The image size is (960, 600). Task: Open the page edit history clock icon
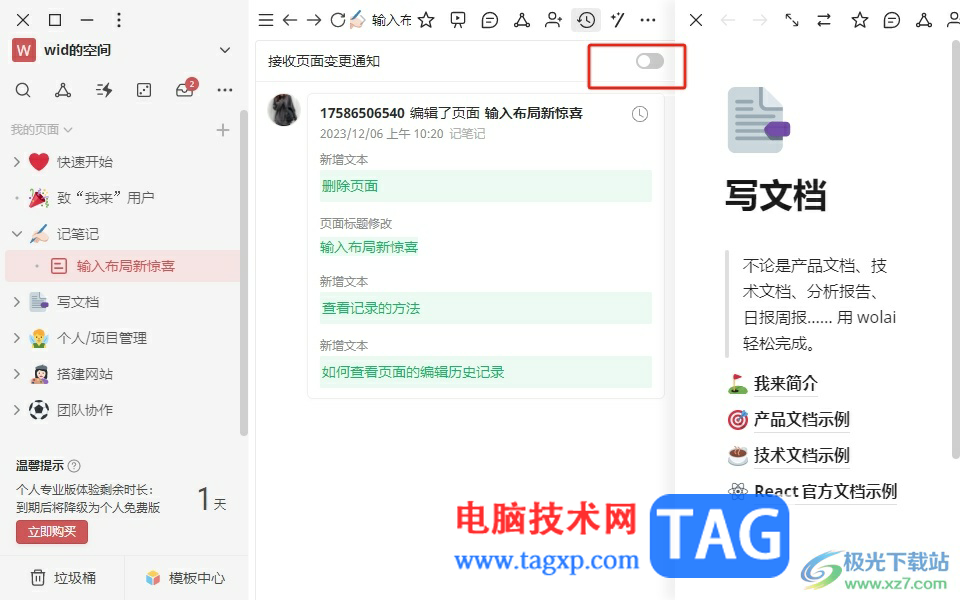tap(586, 20)
